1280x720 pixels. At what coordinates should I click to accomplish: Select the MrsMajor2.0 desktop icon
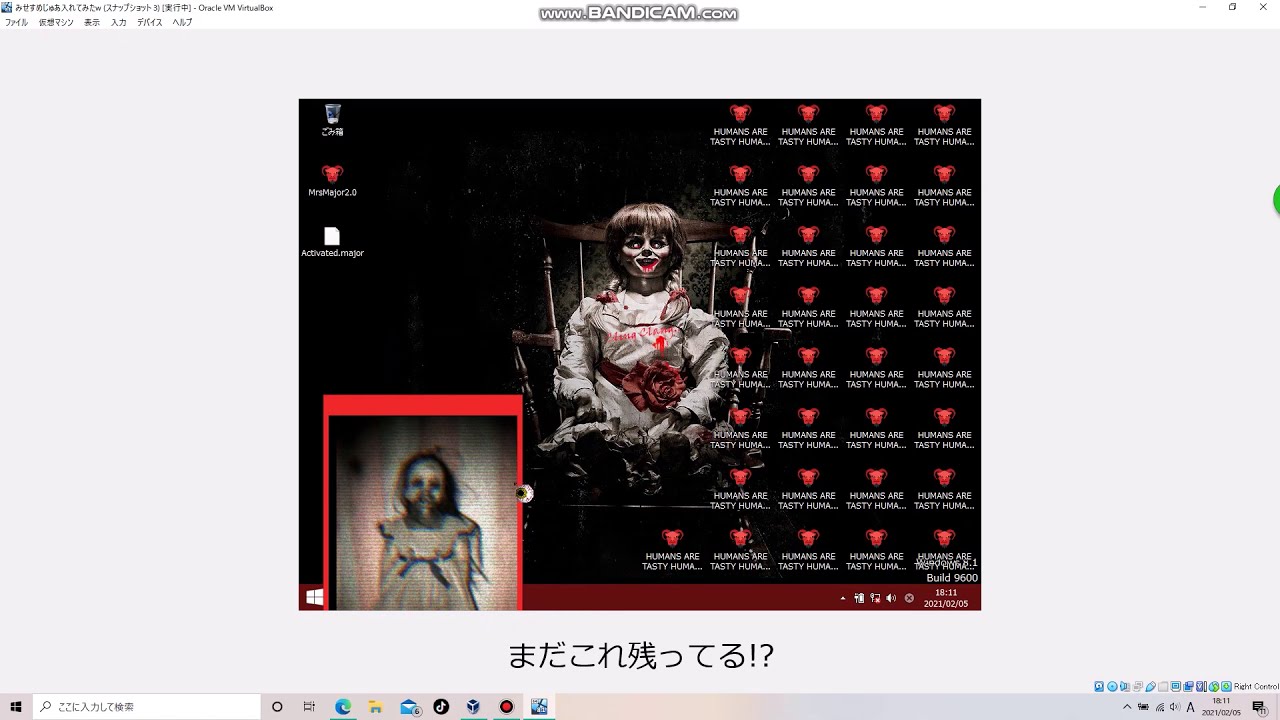[x=332, y=180]
